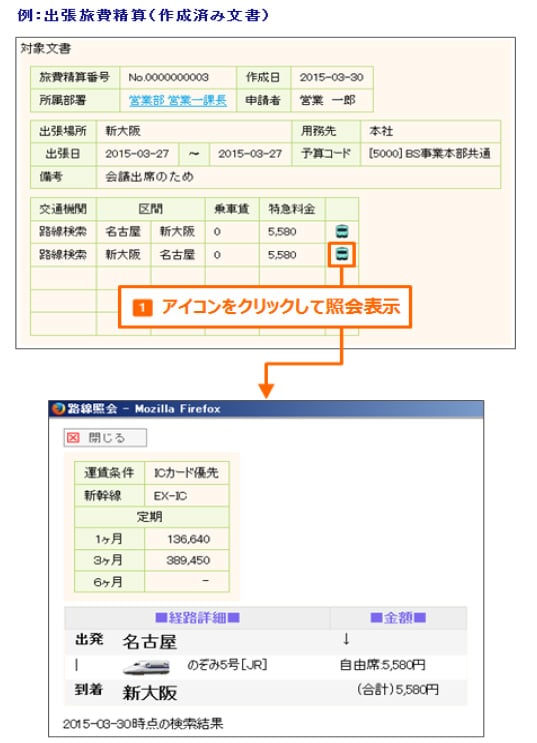Click the 区間 column header
Image resolution: width=537 pixels, height=743 pixels.
click(151, 209)
